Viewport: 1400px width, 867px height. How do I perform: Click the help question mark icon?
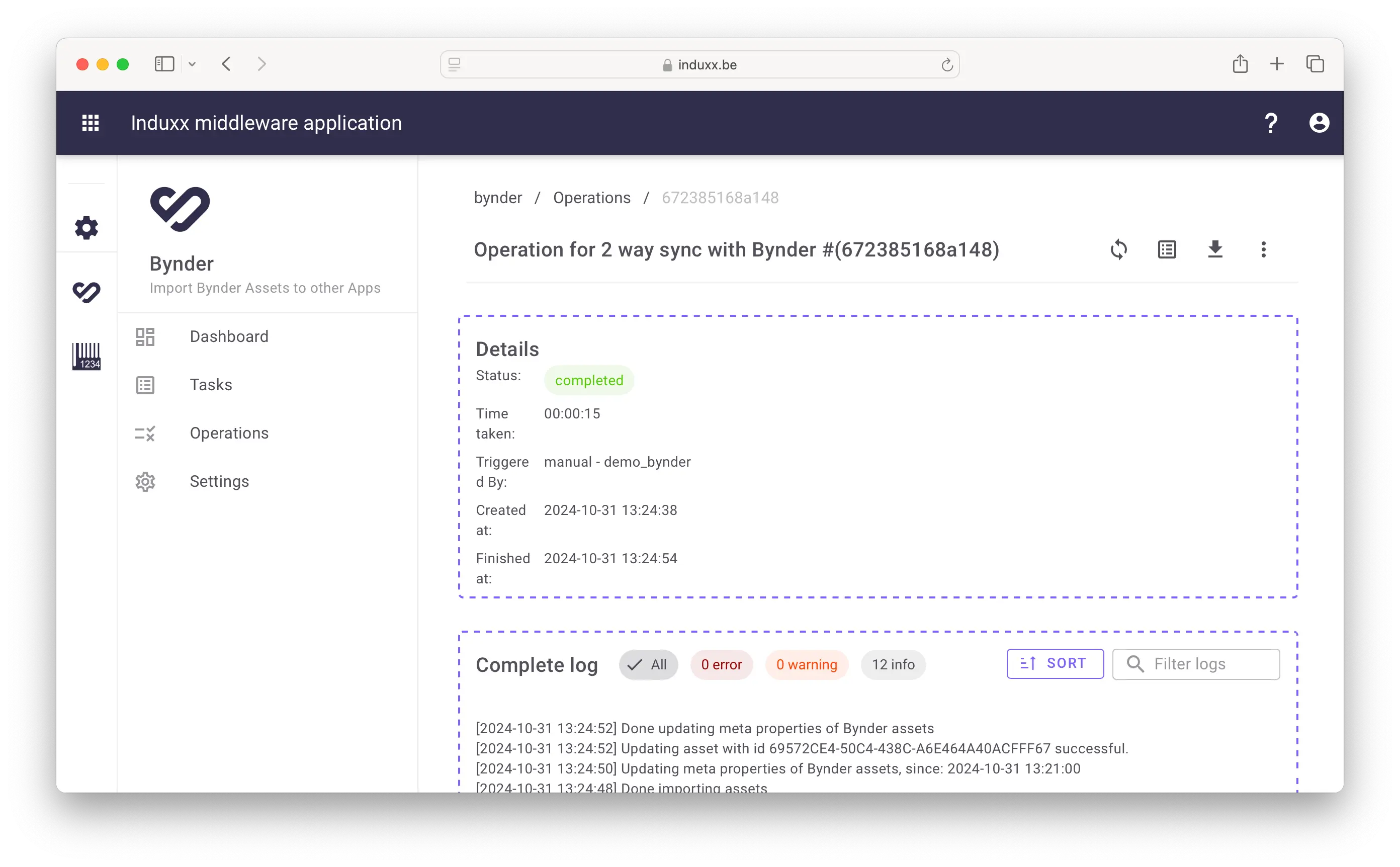[1270, 123]
